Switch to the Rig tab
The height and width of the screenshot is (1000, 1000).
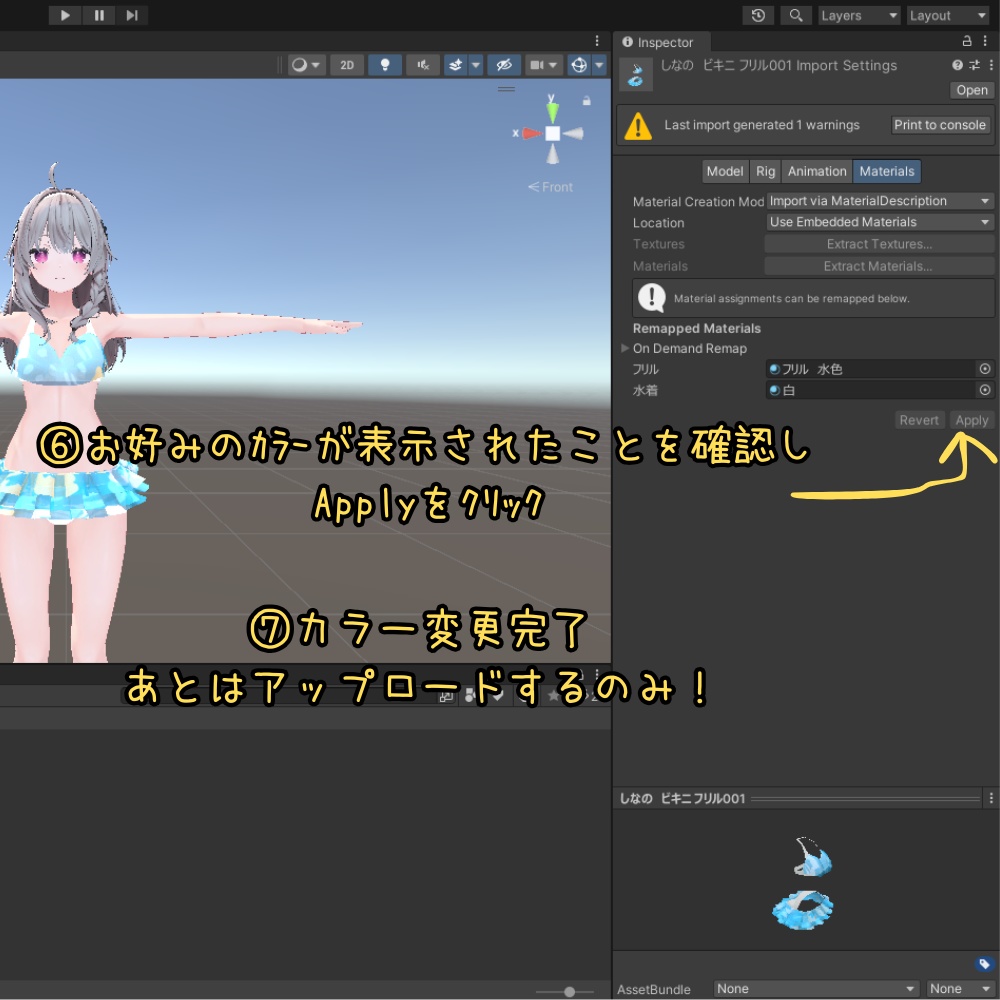point(765,171)
